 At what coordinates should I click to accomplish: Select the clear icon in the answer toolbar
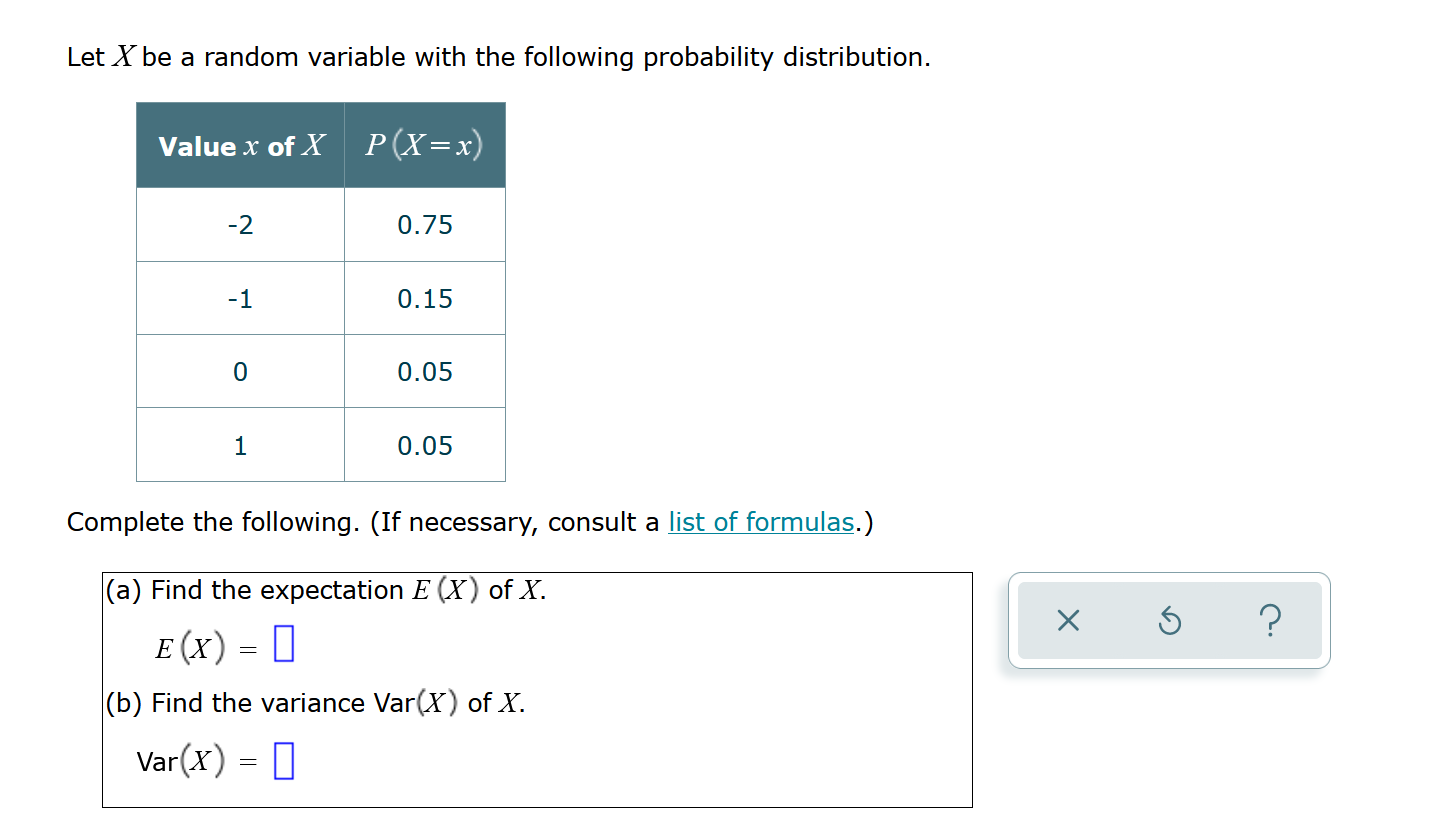pos(1068,620)
